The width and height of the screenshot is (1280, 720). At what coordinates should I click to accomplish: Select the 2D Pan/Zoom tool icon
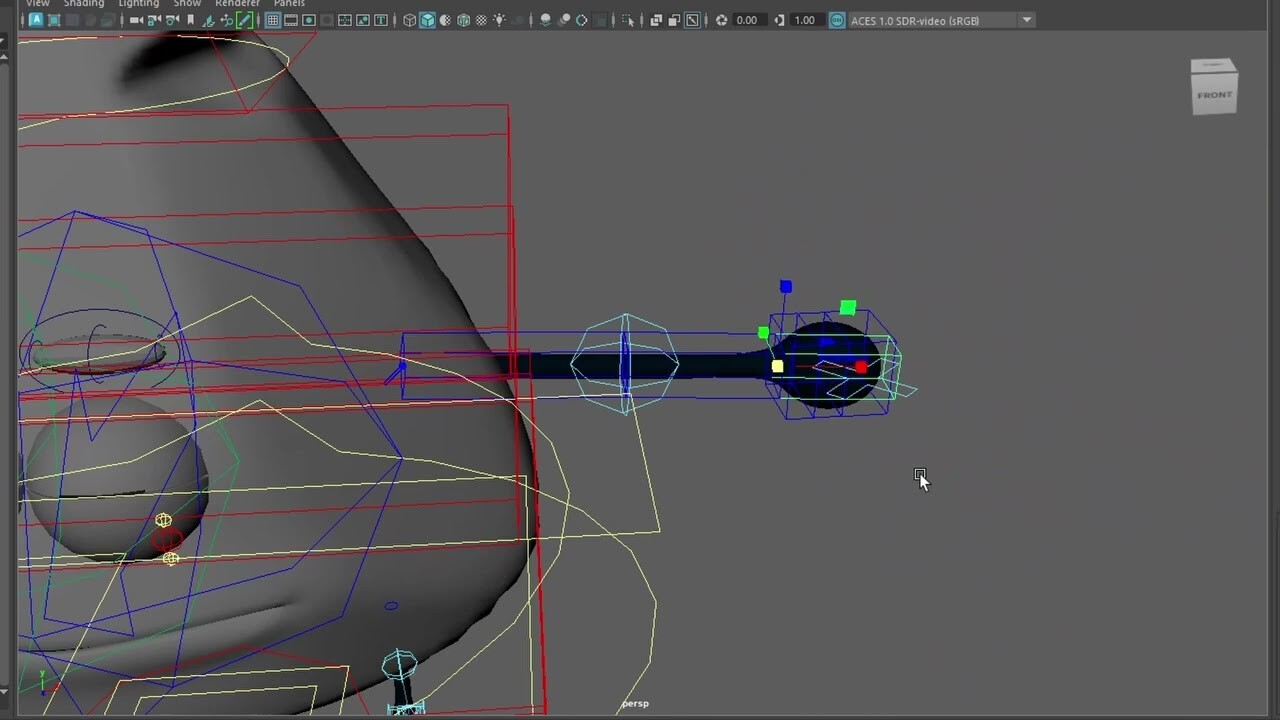692,20
